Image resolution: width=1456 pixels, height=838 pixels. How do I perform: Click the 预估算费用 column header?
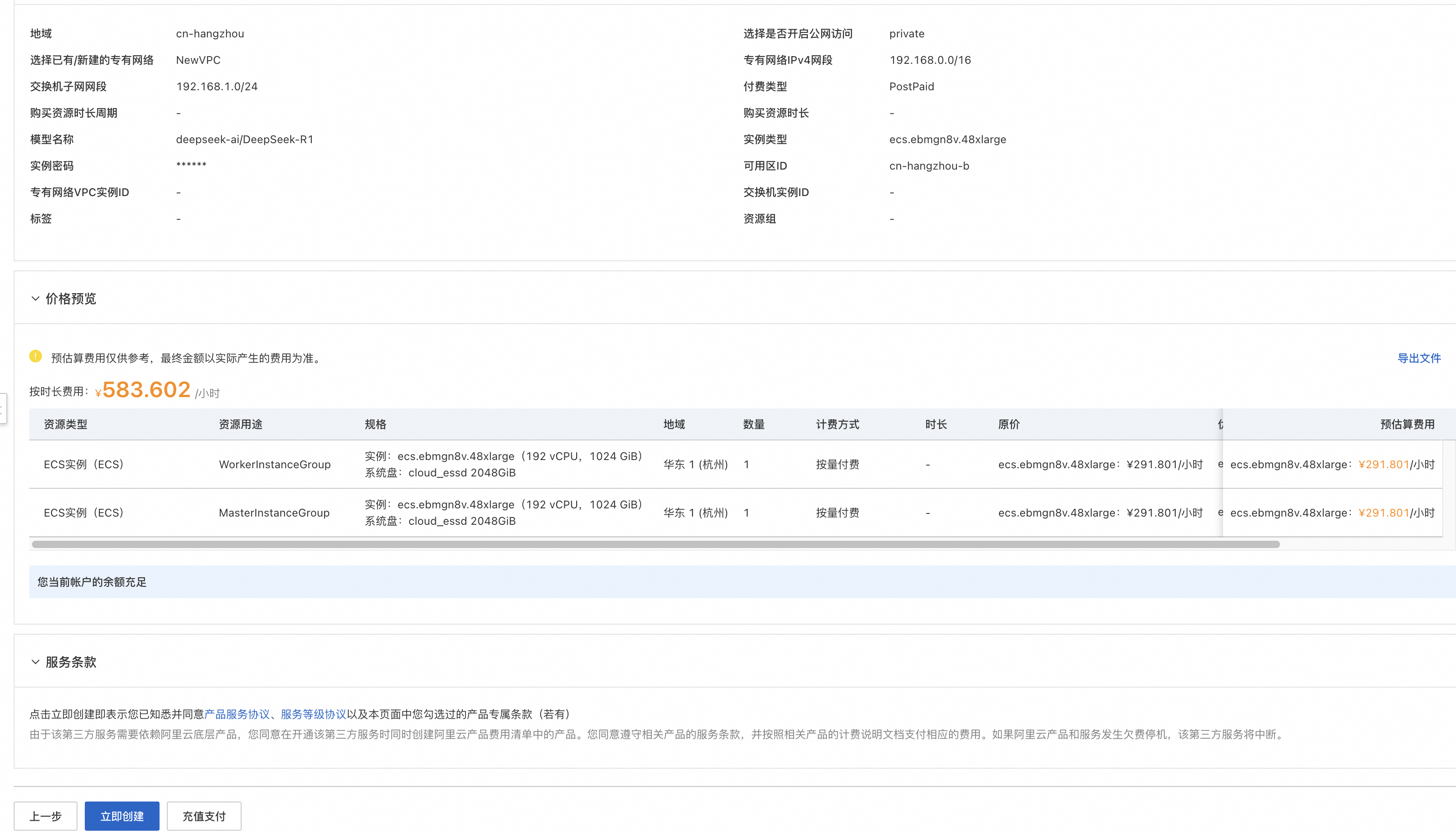1407,425
